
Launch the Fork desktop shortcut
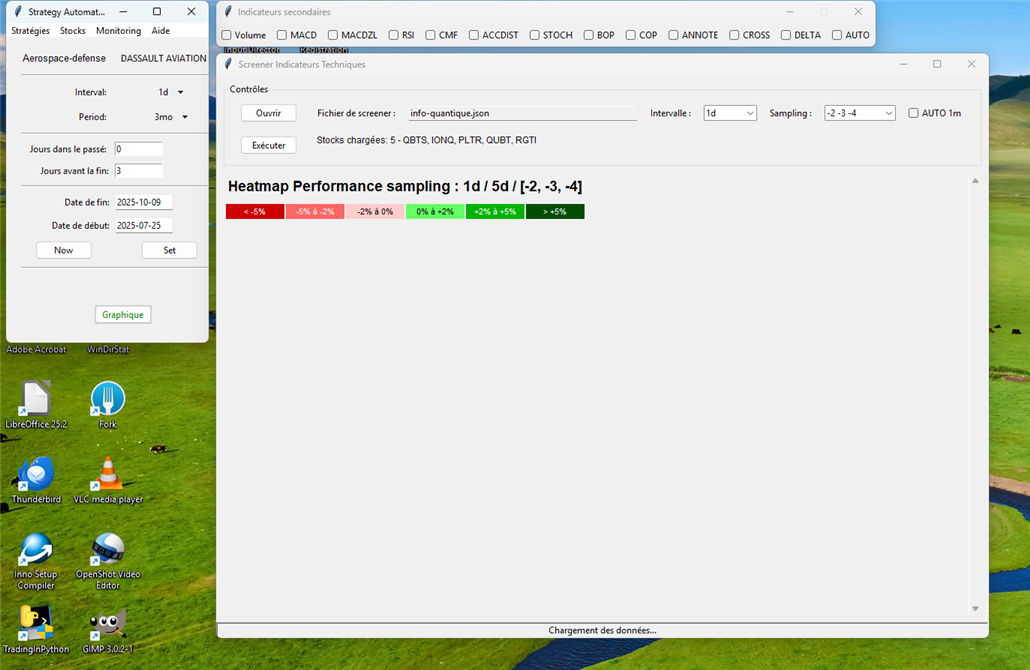(x=108, y=399)
